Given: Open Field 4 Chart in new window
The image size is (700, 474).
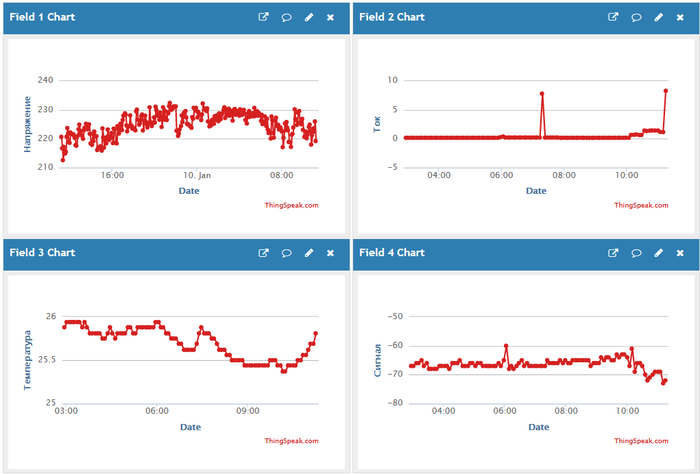Looking at the screenshot, I should [613, 253].
